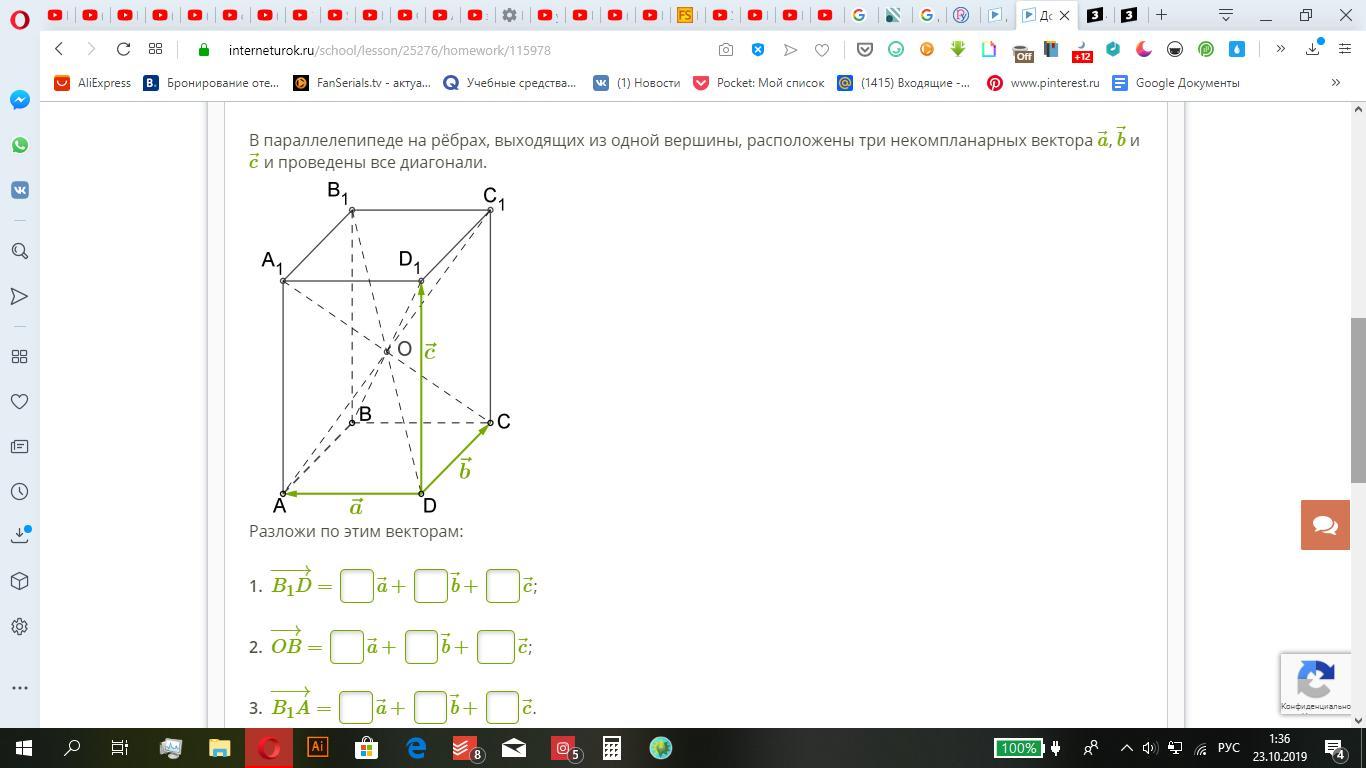Reload the current page
Image resolution: width=1366 pixels, height=768 pixels.
(x=123, y=49)
